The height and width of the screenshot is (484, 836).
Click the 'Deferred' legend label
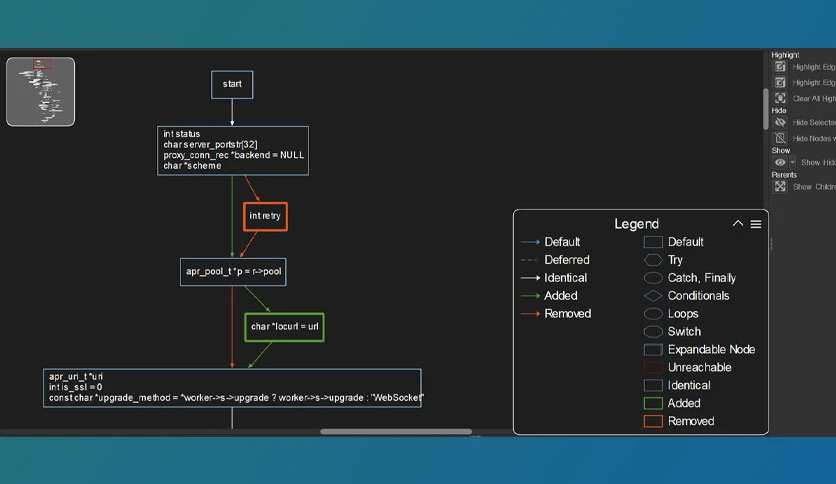567,260
